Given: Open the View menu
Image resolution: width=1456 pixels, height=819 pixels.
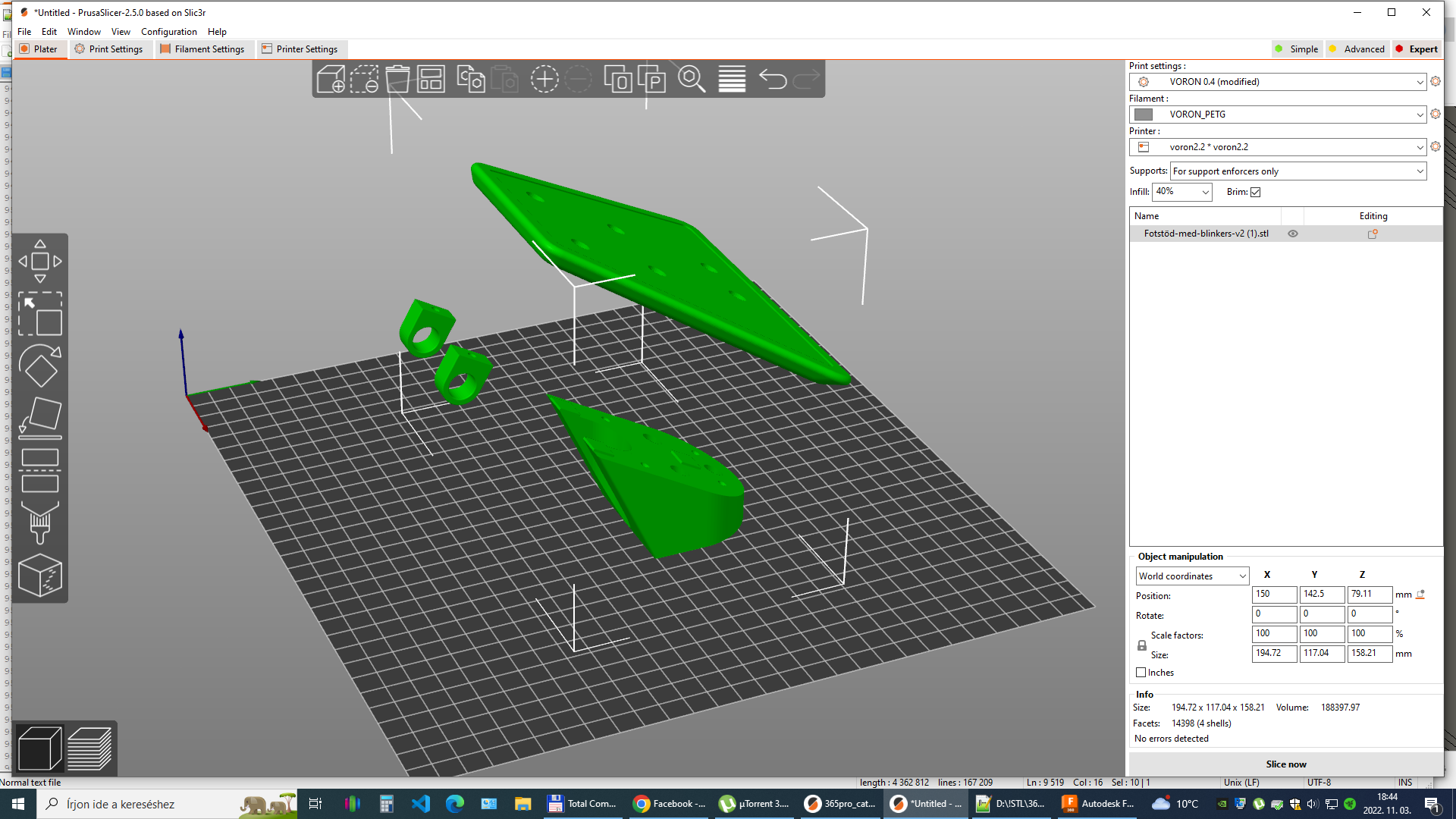Looking at the screenshot, I should 121,32.
